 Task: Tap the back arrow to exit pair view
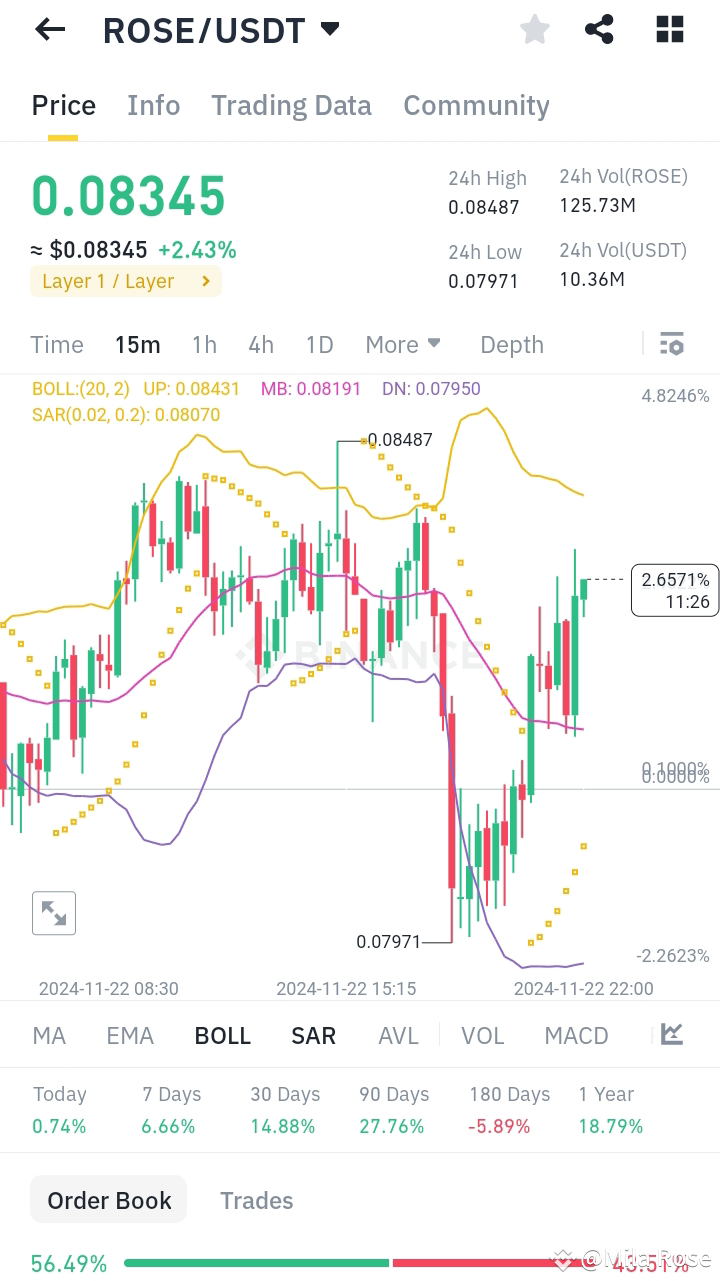(49, 29)
